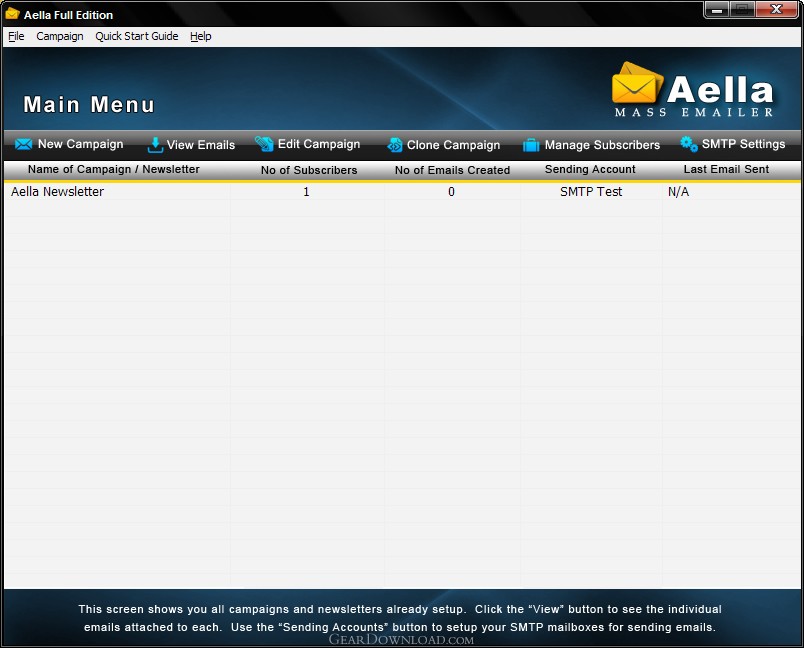Click the SMTP Test sending account cell
The width and height of the screenshot is (804, 648).
[x=591, y=192]
